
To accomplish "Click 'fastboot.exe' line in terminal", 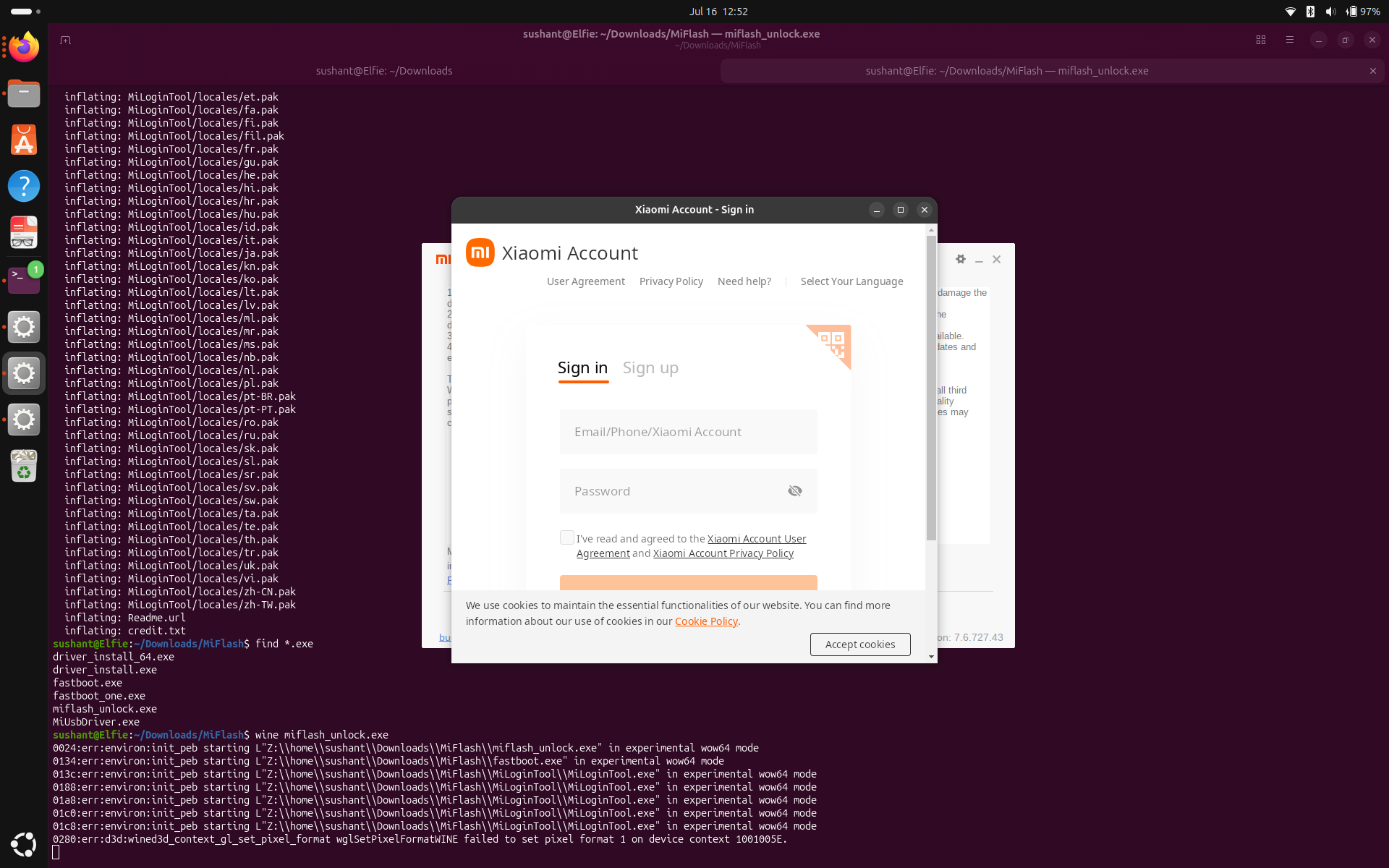I will [88, 683].
